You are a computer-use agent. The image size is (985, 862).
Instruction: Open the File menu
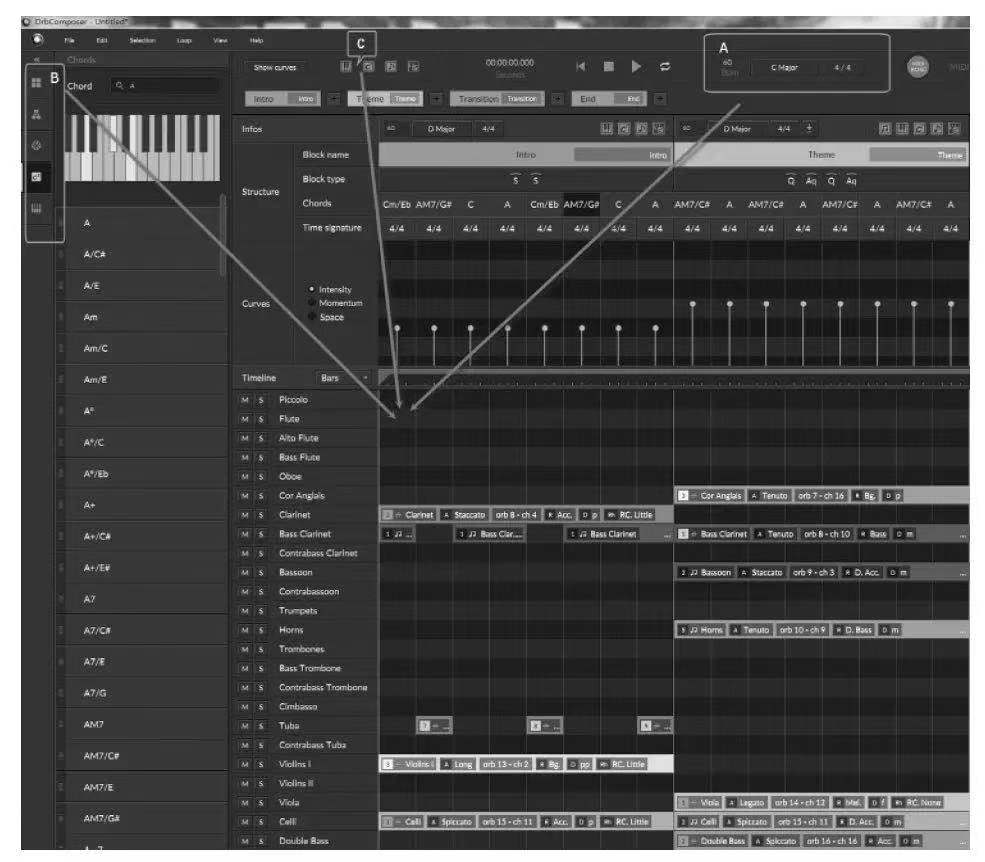pyautogui.click(x=70, y=40)
